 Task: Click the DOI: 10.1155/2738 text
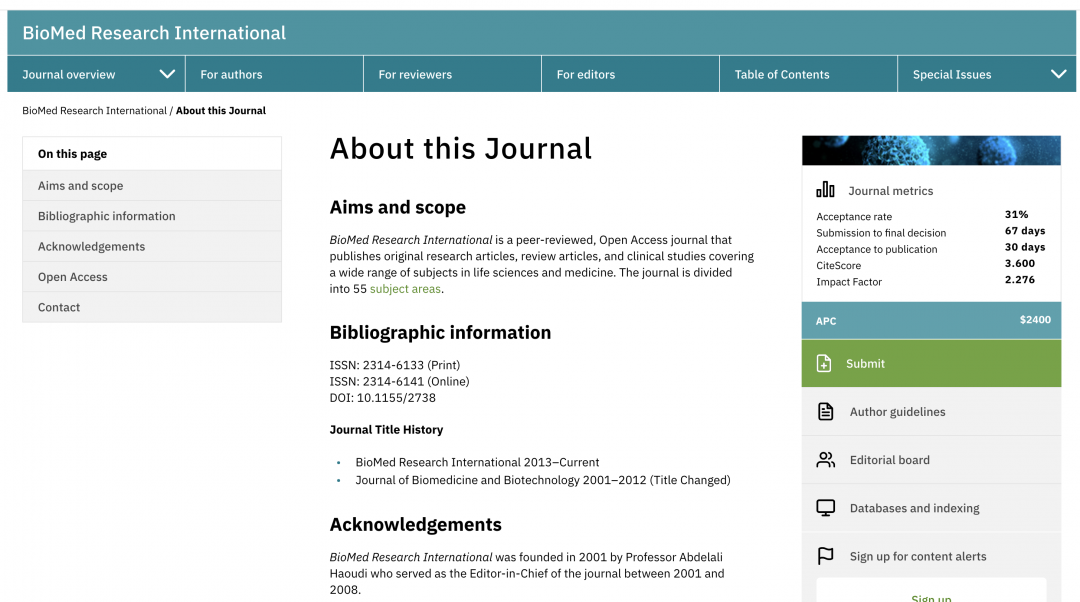[382, 397]
